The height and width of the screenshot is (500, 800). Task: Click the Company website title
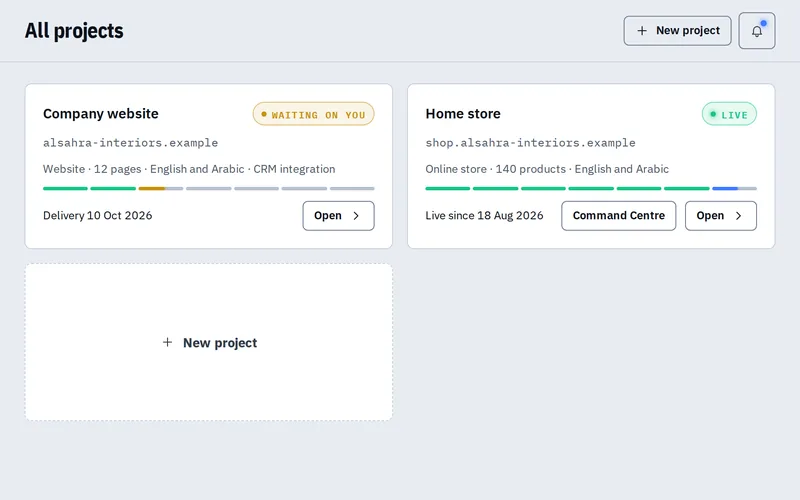point(101,113)
